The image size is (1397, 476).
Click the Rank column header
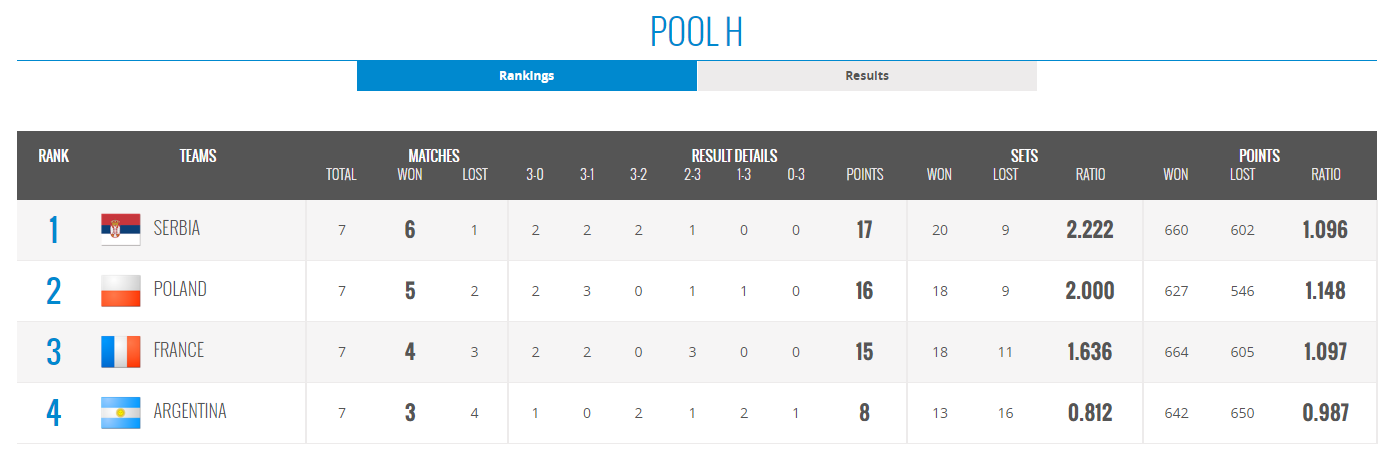[x=54, y=156]
